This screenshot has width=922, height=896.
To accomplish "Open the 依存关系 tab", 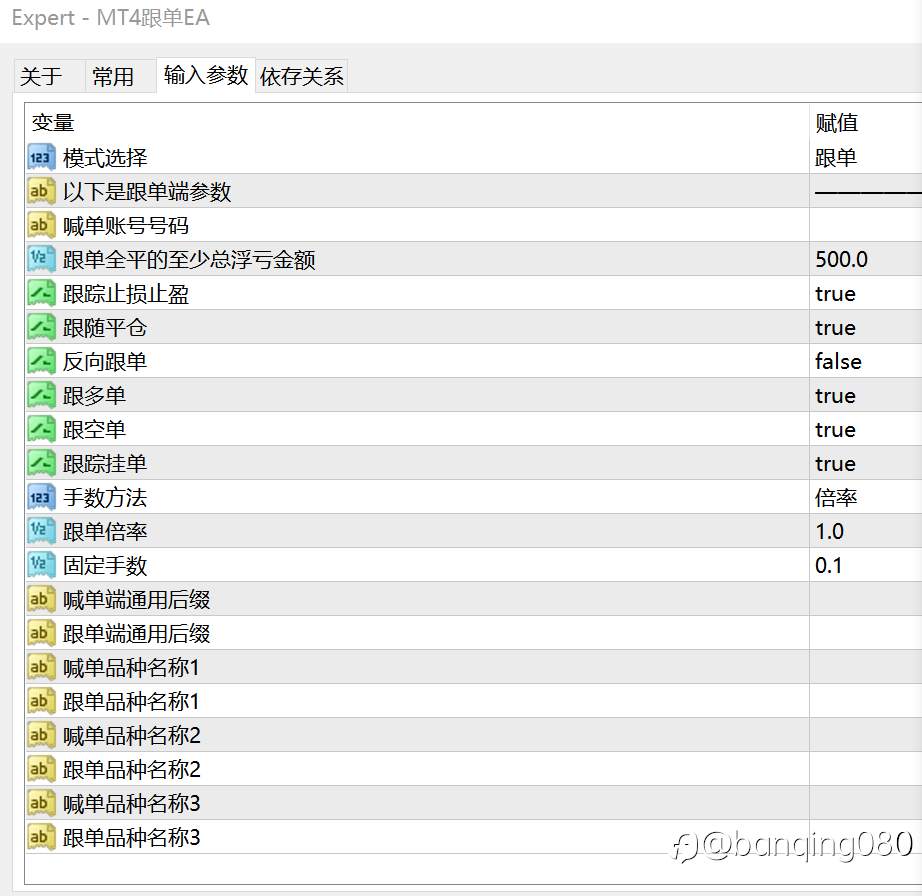I will click(301, 76).
